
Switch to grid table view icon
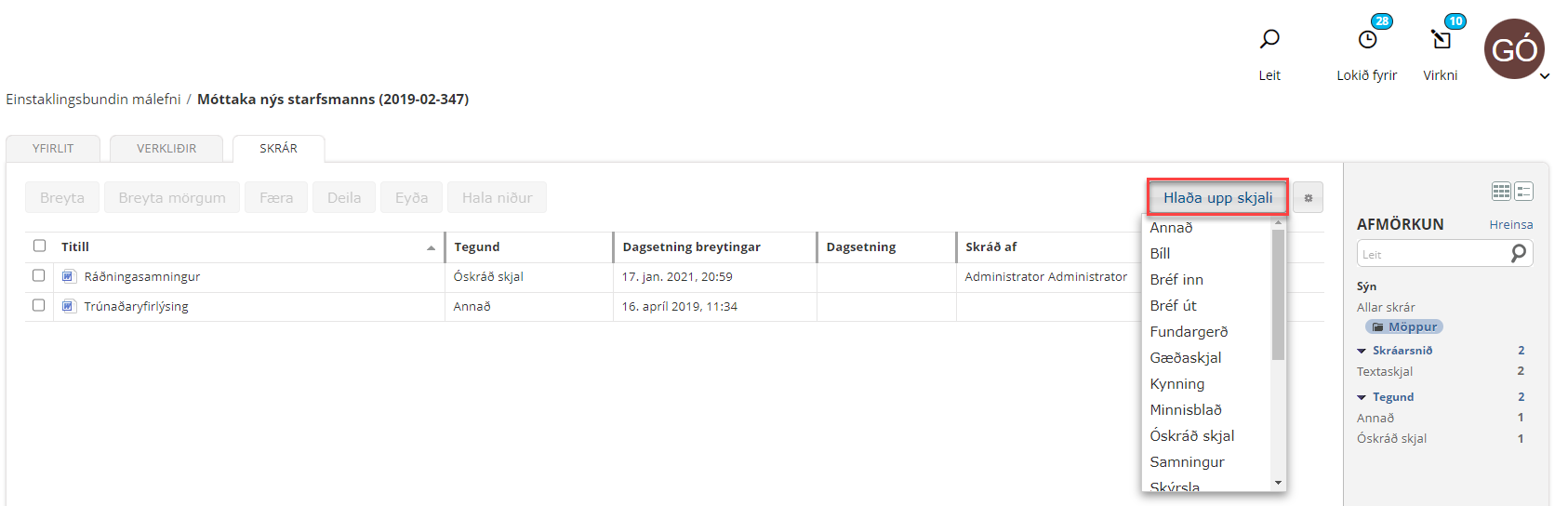1501,192
